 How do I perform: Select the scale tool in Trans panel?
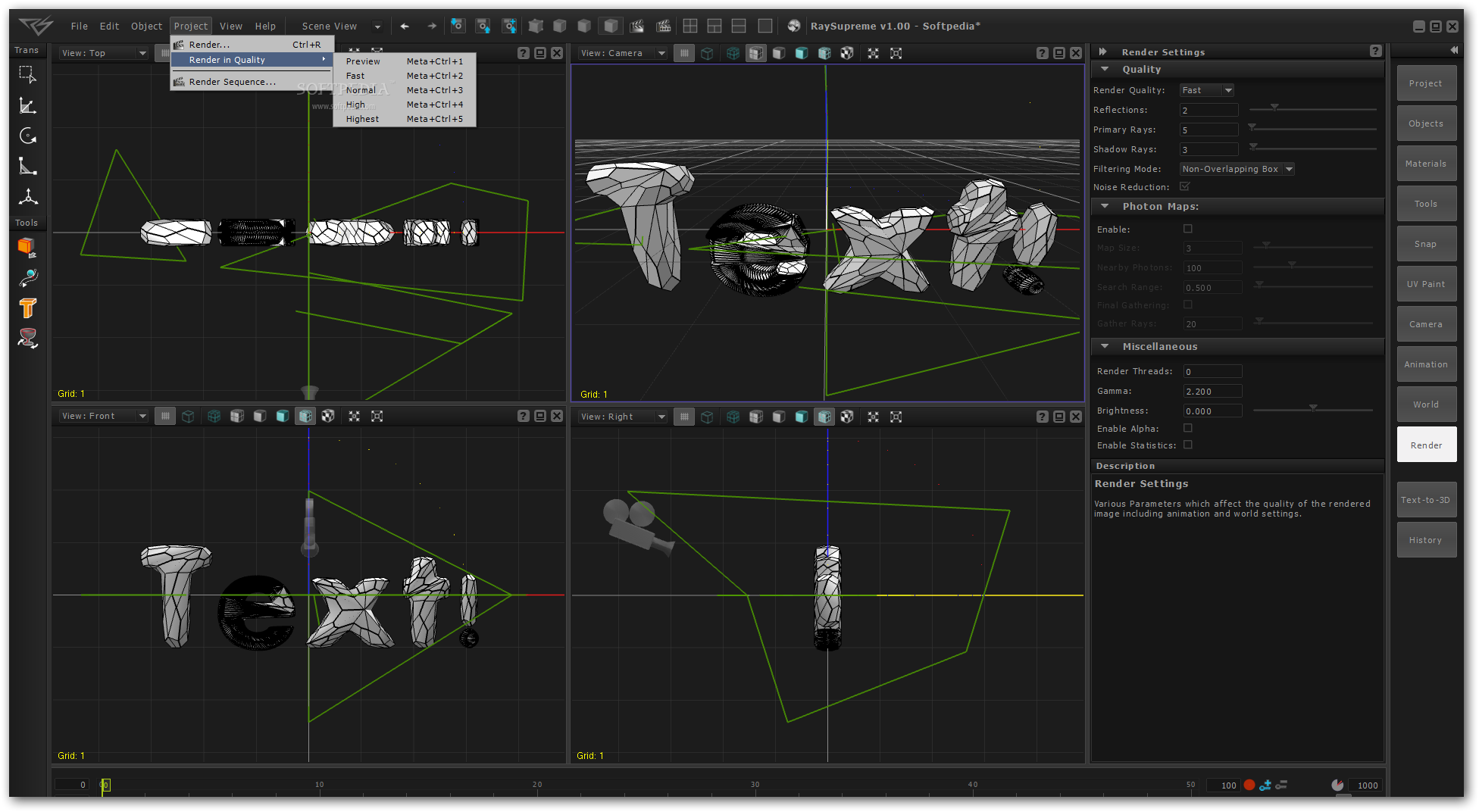27,166
